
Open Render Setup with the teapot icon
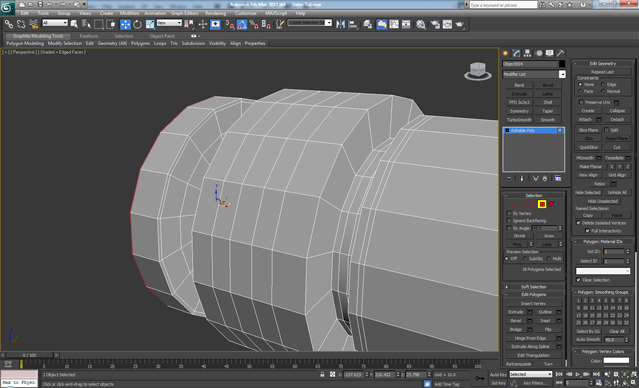click(x=435, y=24)
